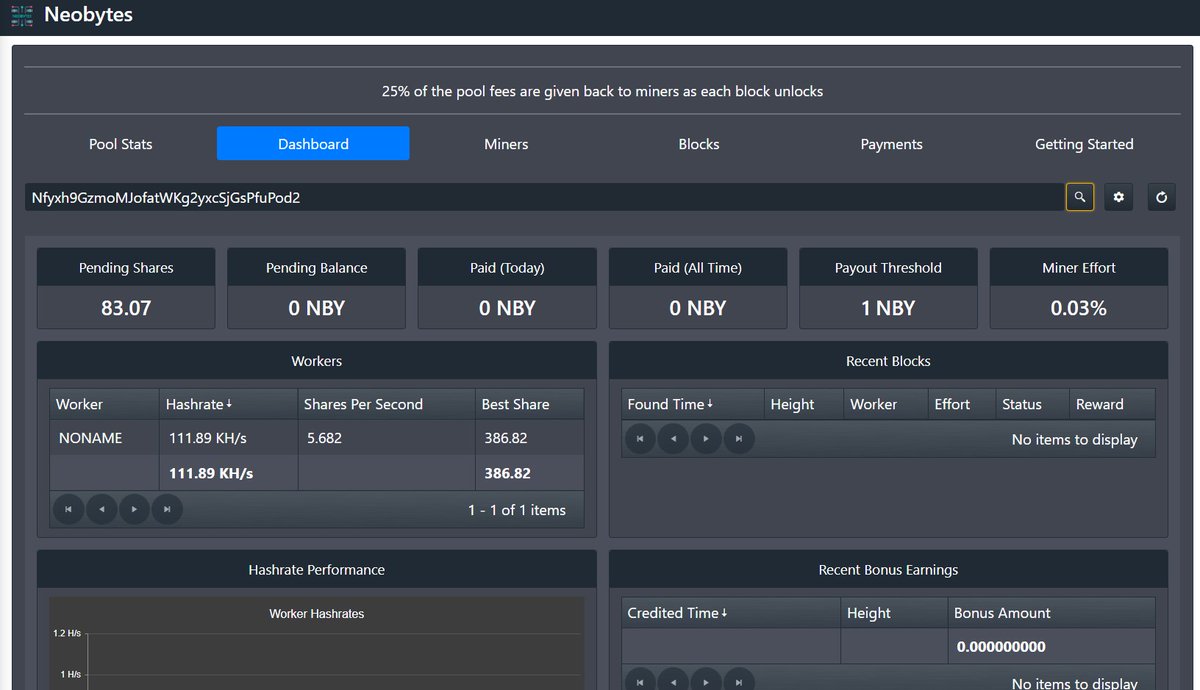Click the Paid (Today) card heading

click(507, 268)
